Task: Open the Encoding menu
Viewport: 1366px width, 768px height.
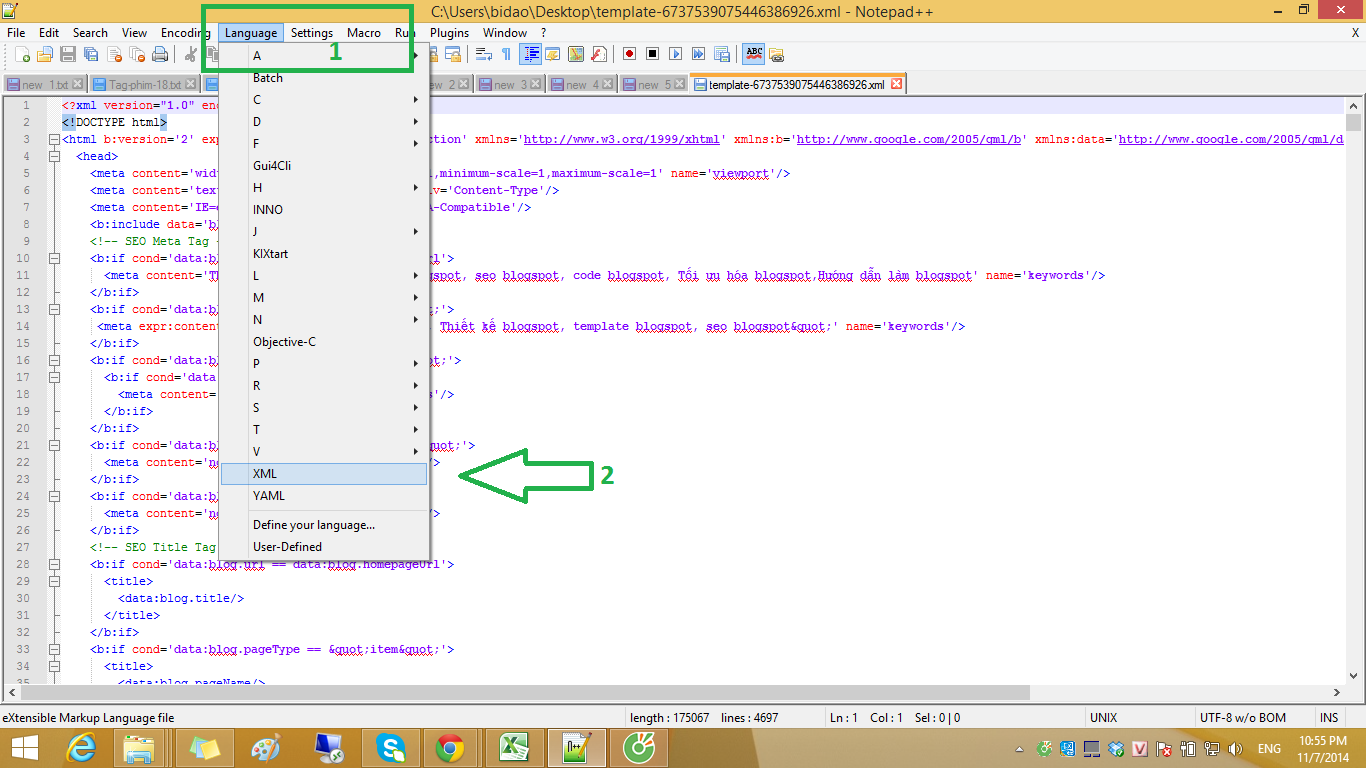Action: (185, 32)
